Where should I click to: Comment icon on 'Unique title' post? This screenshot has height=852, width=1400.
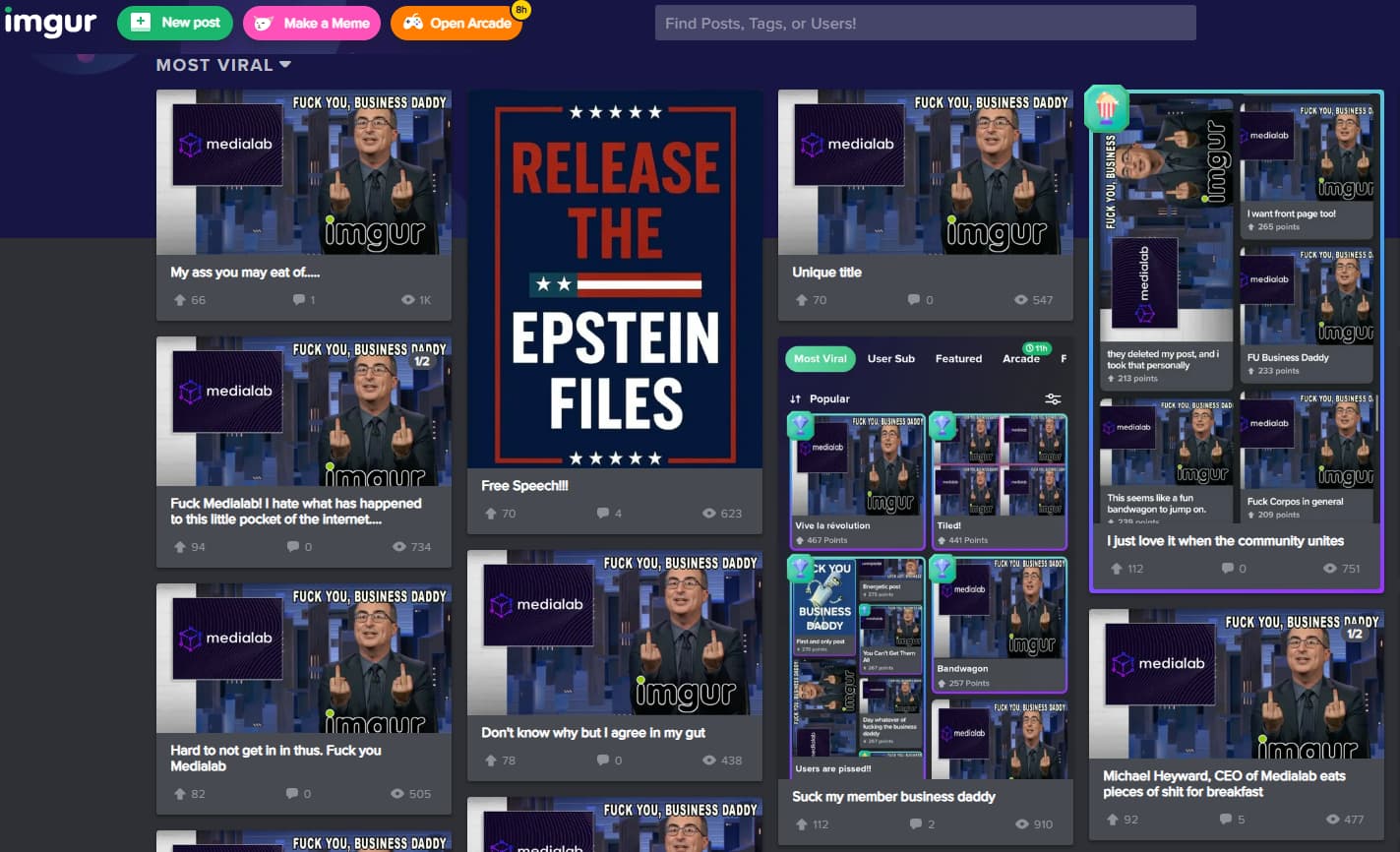pyautogui.click(x=914, y=300)
